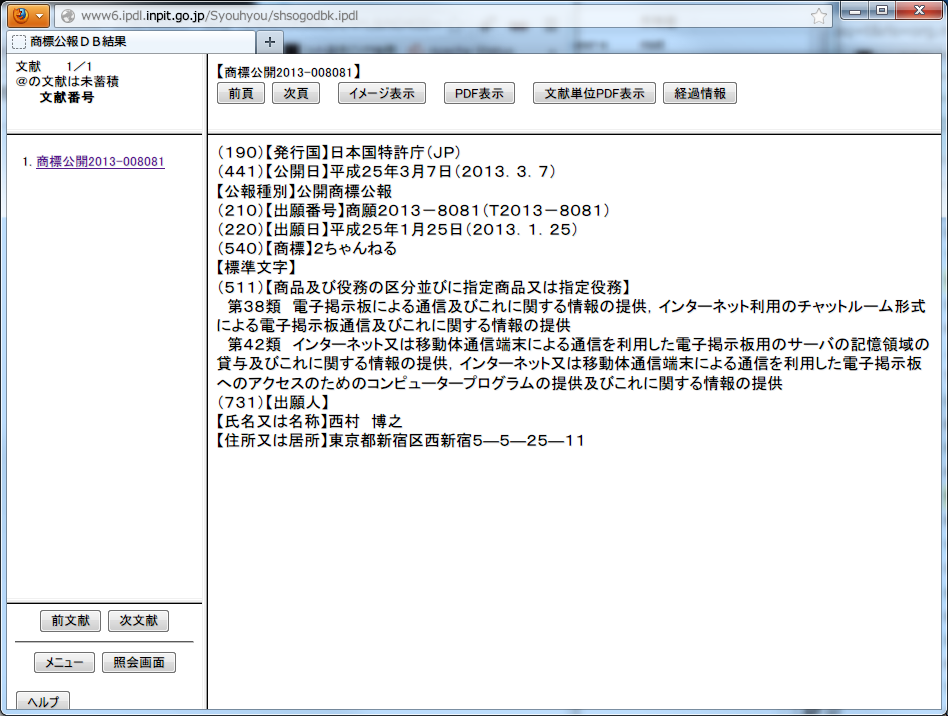Show 経過情報 progress information
This screenshot has width=948, height=716.
pyautogui.click(x=700, y=93)
